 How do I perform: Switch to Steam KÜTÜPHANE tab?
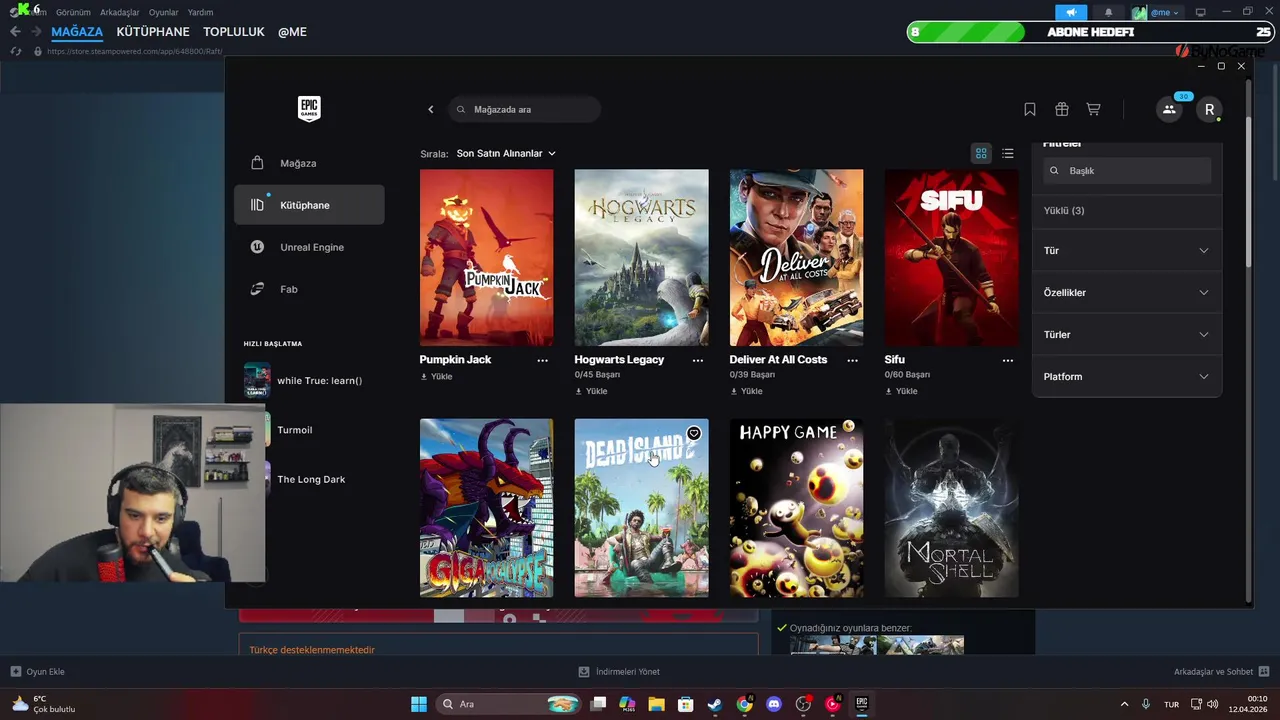pyautogui.click(x=153, y=32)
